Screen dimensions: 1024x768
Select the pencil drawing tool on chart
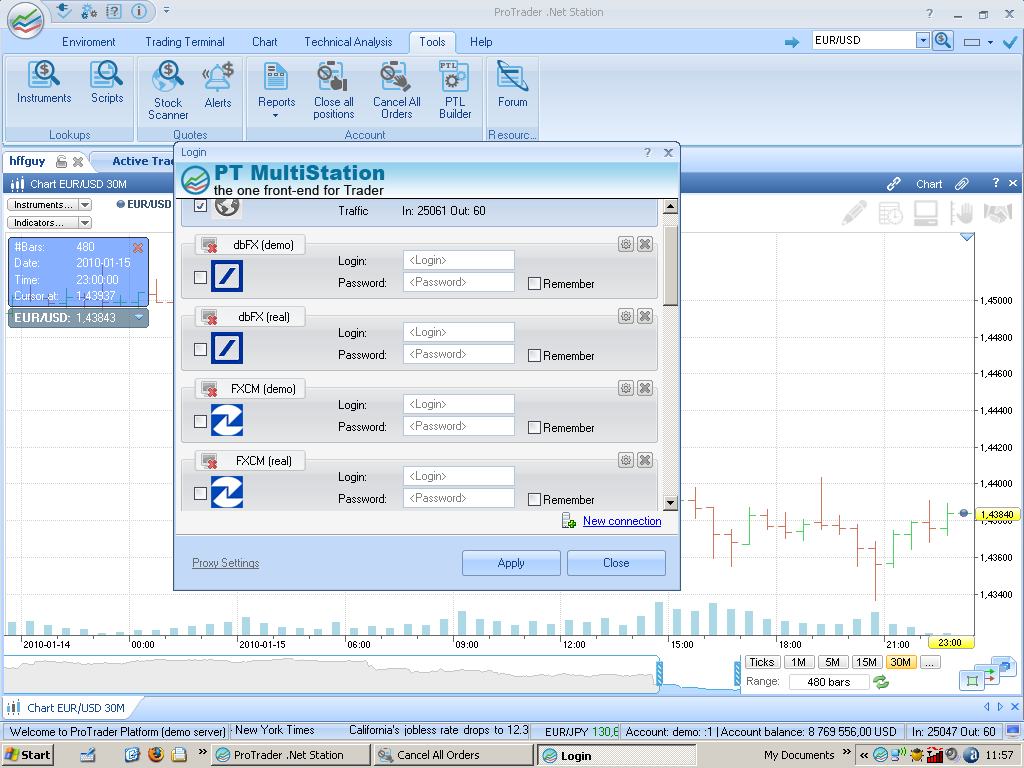[854, 213]
